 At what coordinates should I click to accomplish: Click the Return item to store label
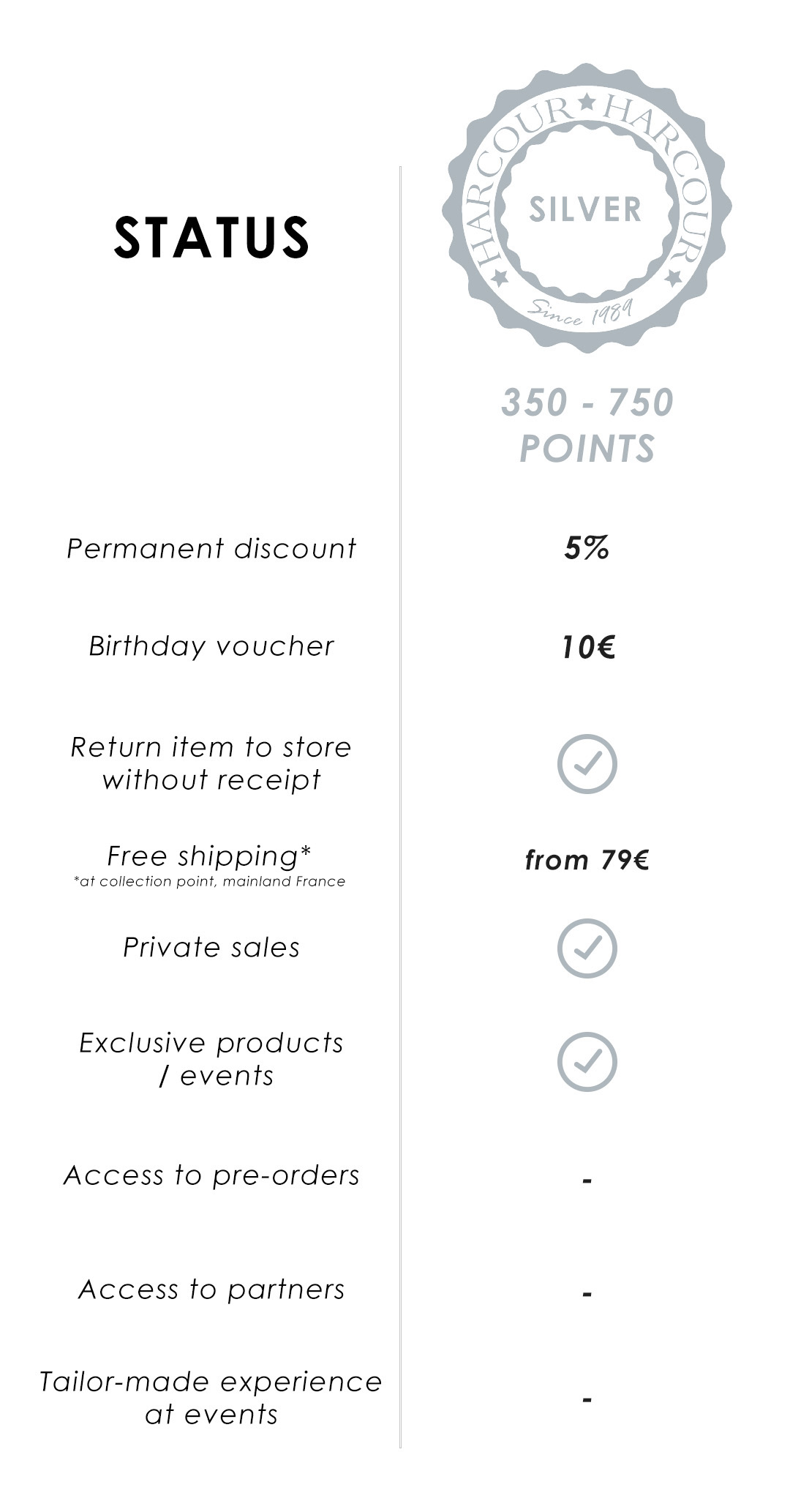coord(211,763)
